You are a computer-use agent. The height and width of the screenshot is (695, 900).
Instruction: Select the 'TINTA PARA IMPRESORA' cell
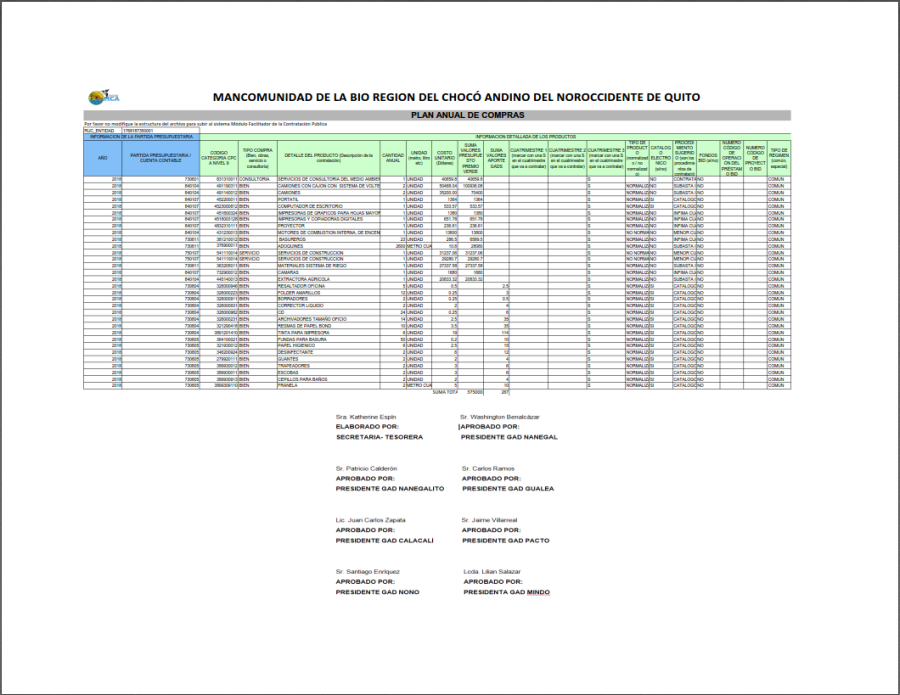click(329, 333)
